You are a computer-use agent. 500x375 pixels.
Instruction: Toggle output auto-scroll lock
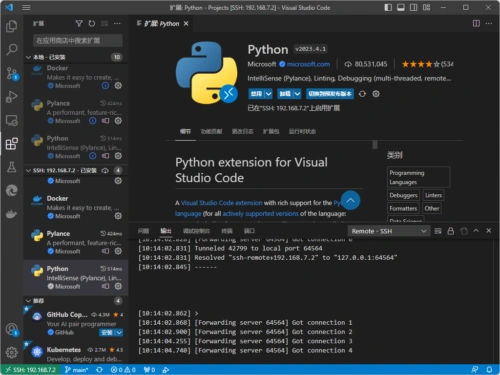451,231
